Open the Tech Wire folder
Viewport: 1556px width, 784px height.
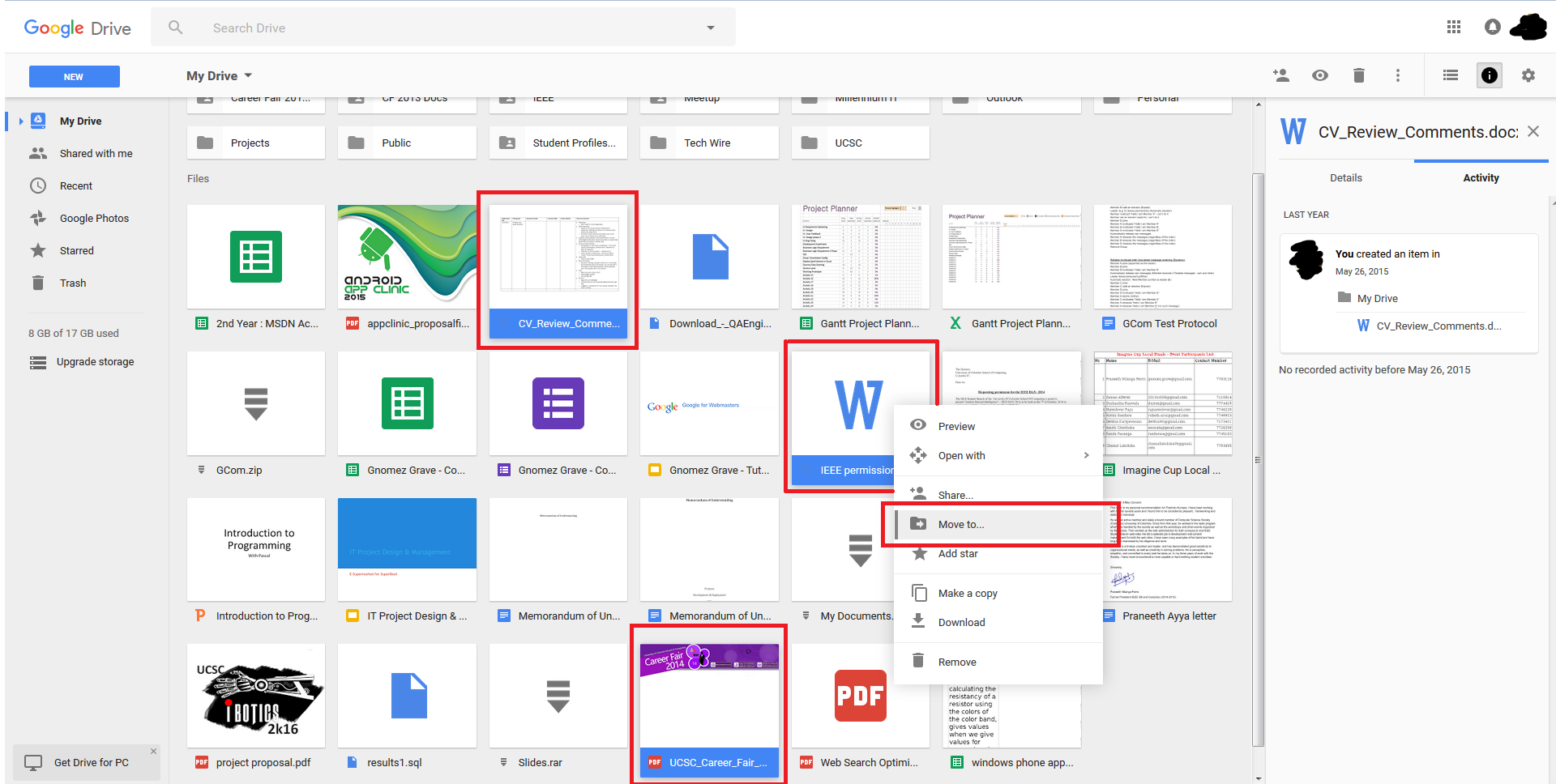(x=709, y=143)
